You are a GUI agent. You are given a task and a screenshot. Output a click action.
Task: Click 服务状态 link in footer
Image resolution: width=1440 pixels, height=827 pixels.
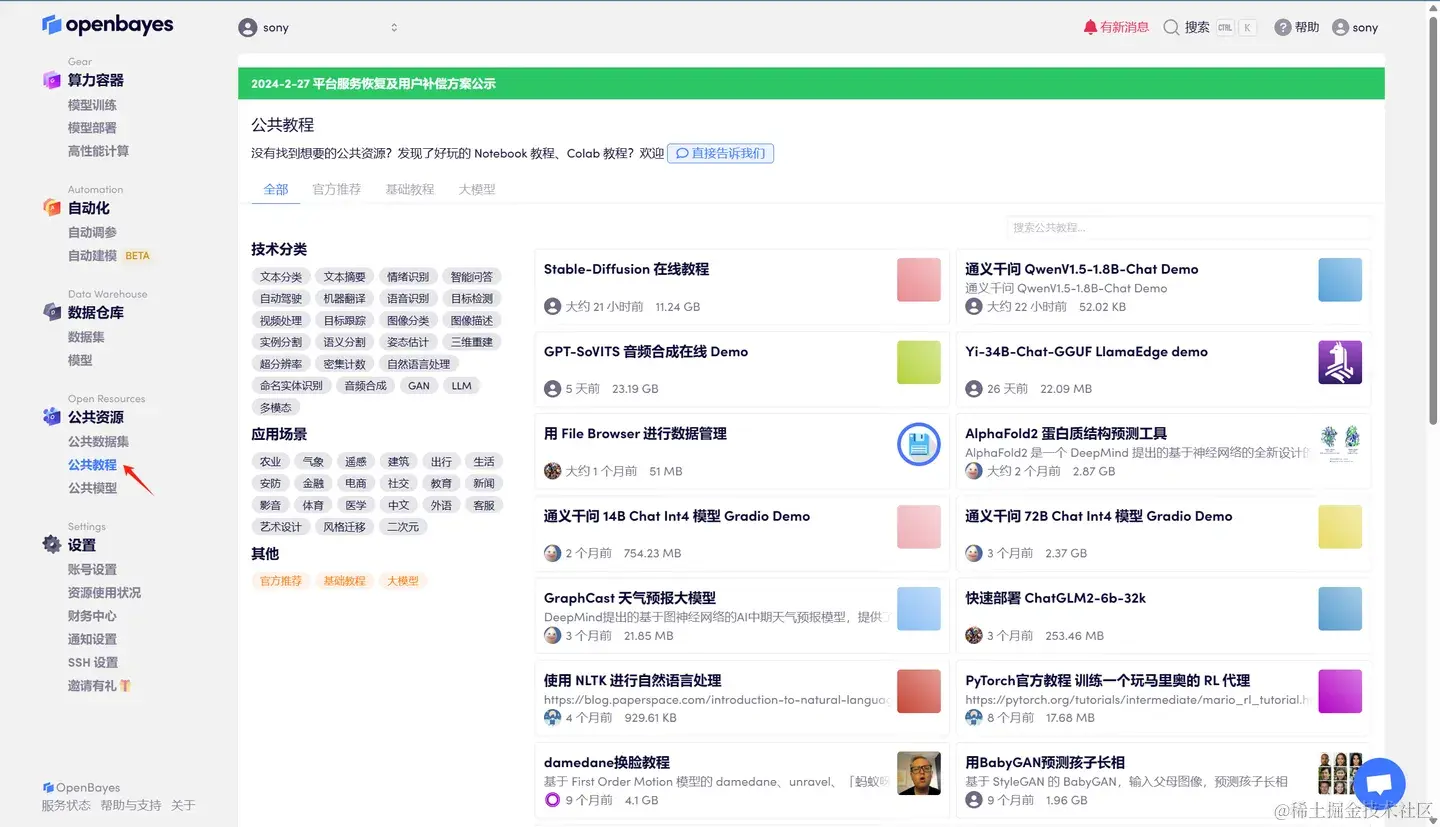coord(66,805)
